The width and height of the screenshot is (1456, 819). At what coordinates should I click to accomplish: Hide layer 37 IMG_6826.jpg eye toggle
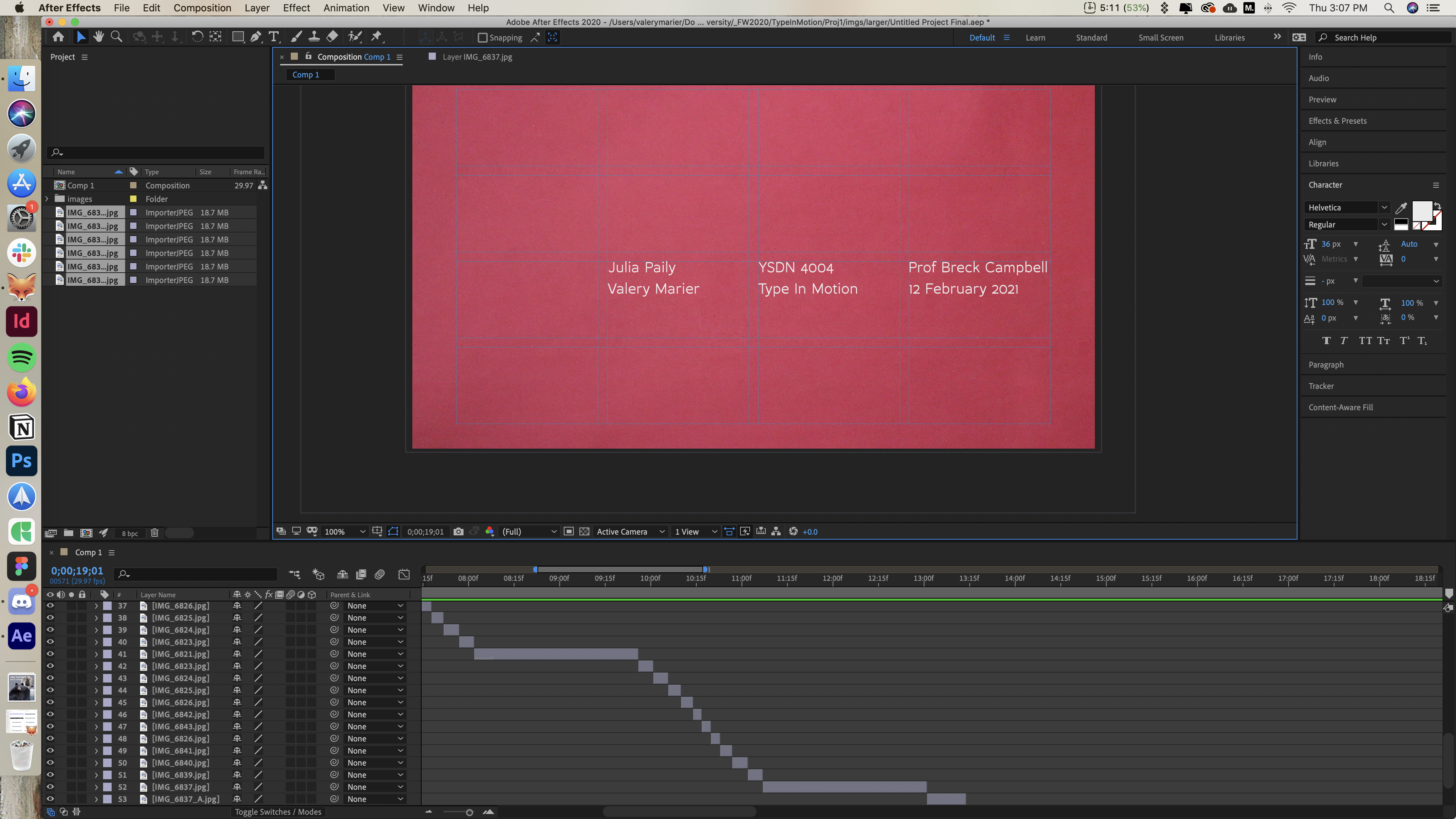[50, 605]
